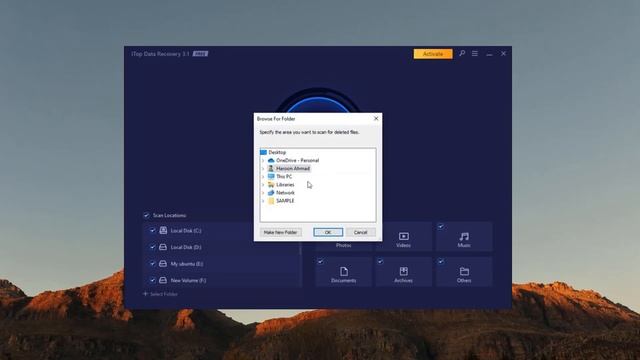Select Desktop in the folder tree
The image size is (640, 360).
tap(277, 152)
